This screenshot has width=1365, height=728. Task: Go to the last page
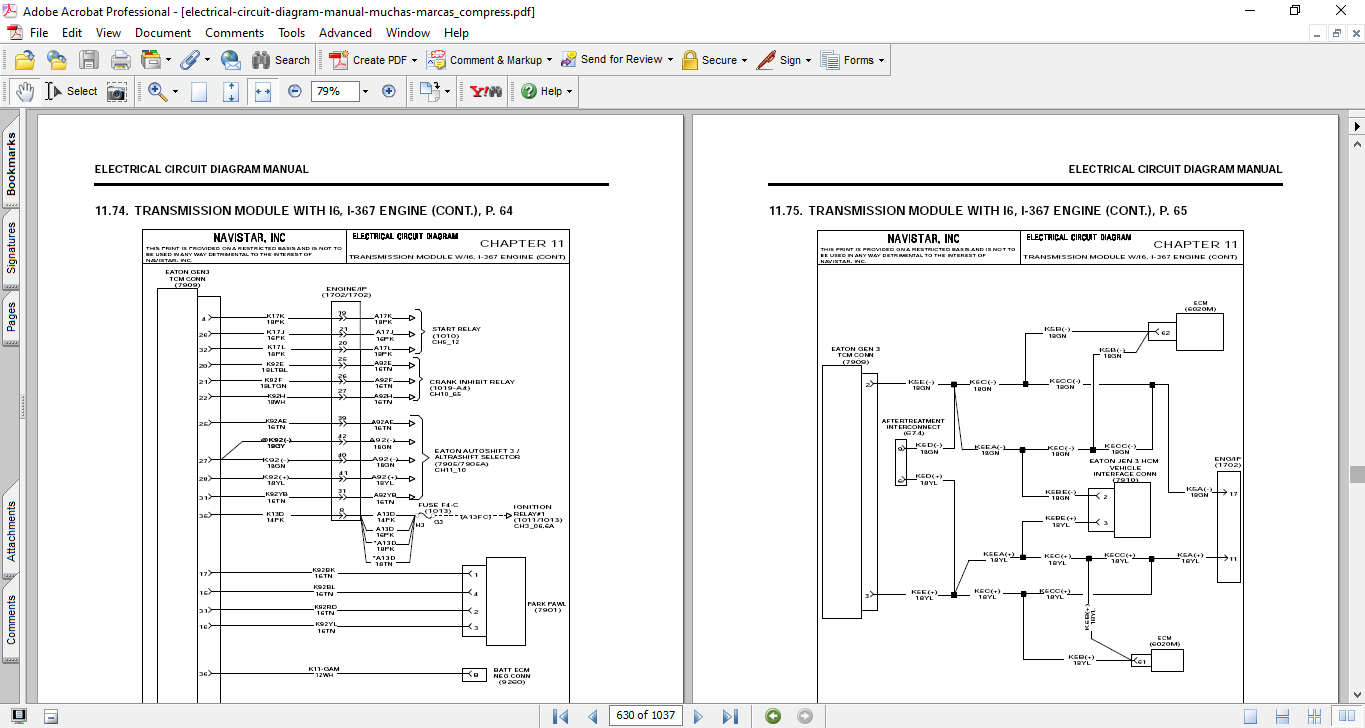730,716
